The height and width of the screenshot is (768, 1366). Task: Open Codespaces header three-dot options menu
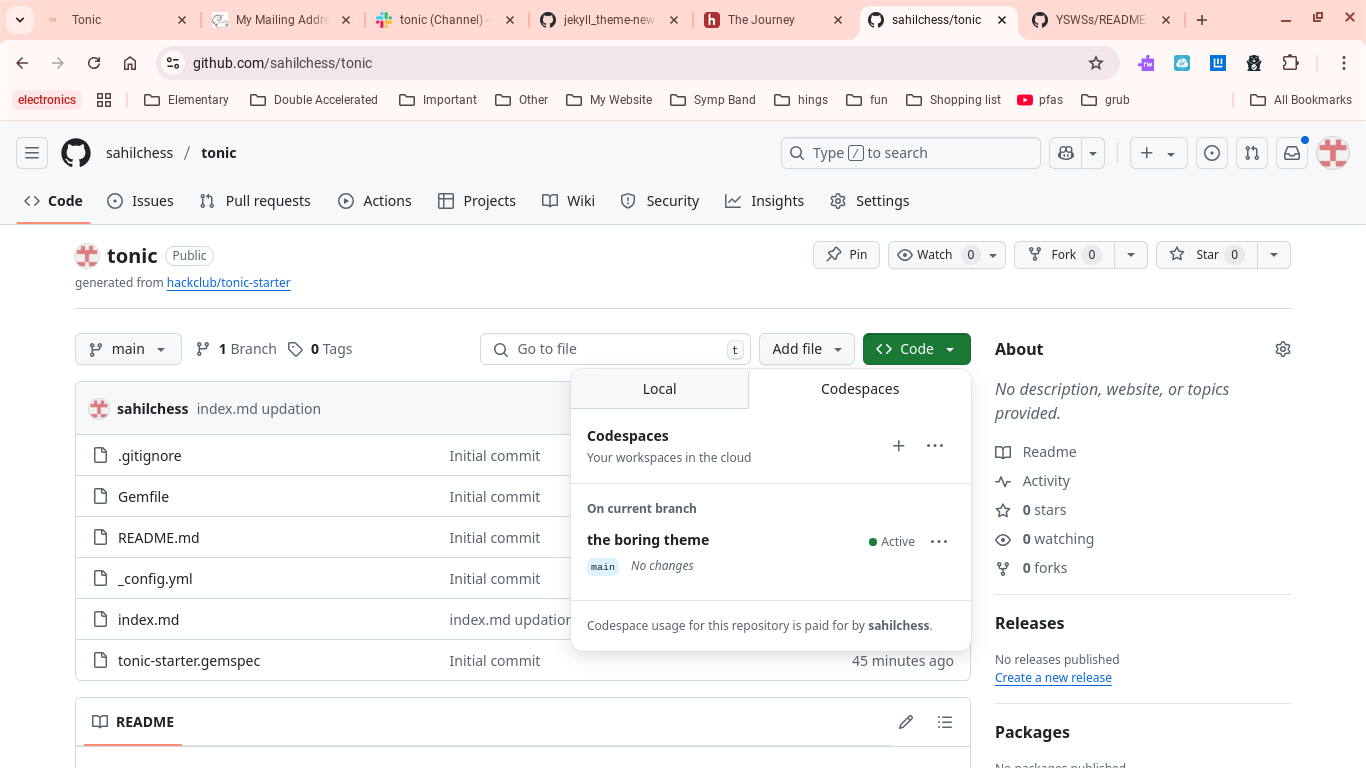[935, 446]
